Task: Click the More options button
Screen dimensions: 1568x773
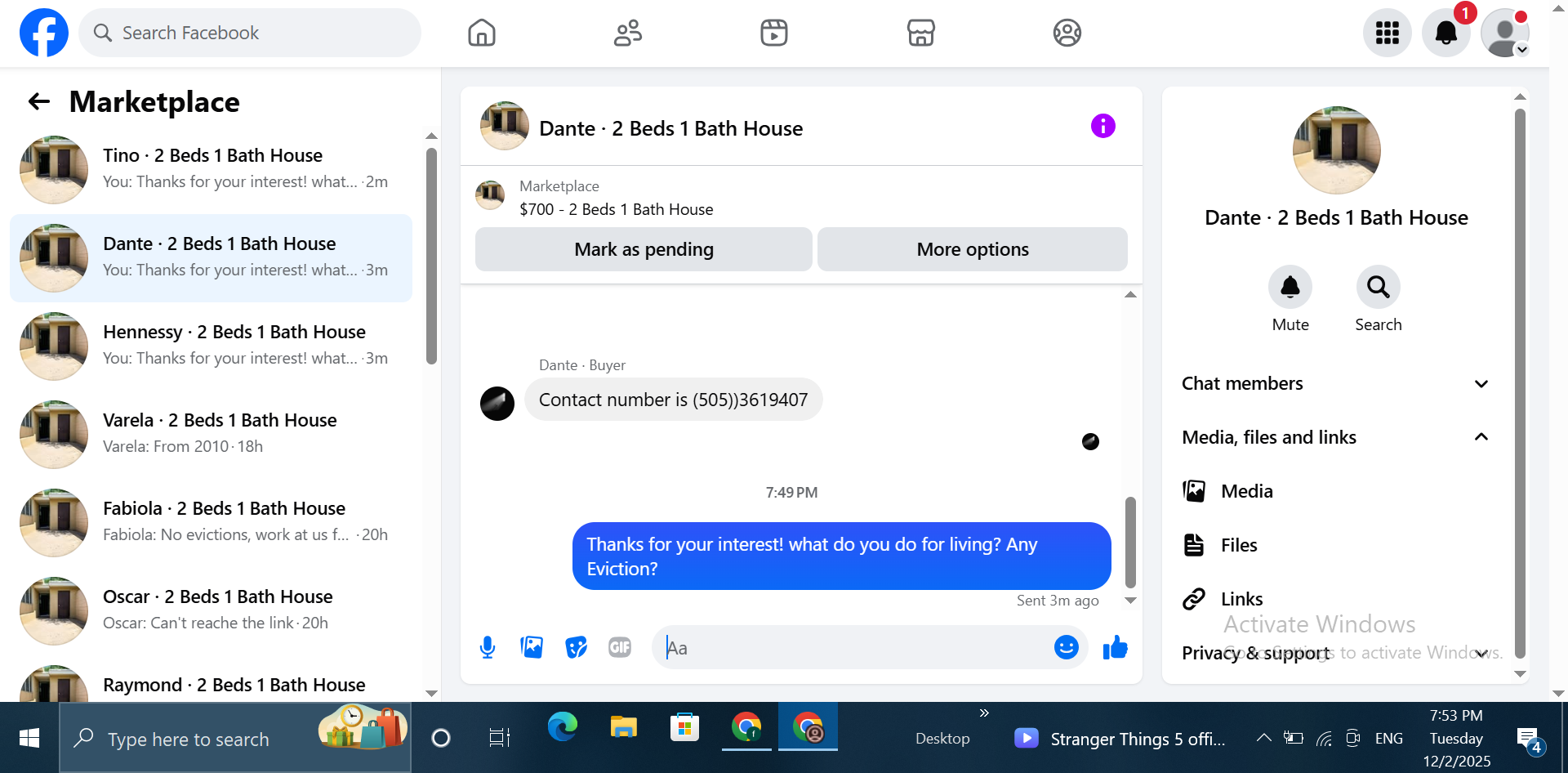Action: pos(972,249)
